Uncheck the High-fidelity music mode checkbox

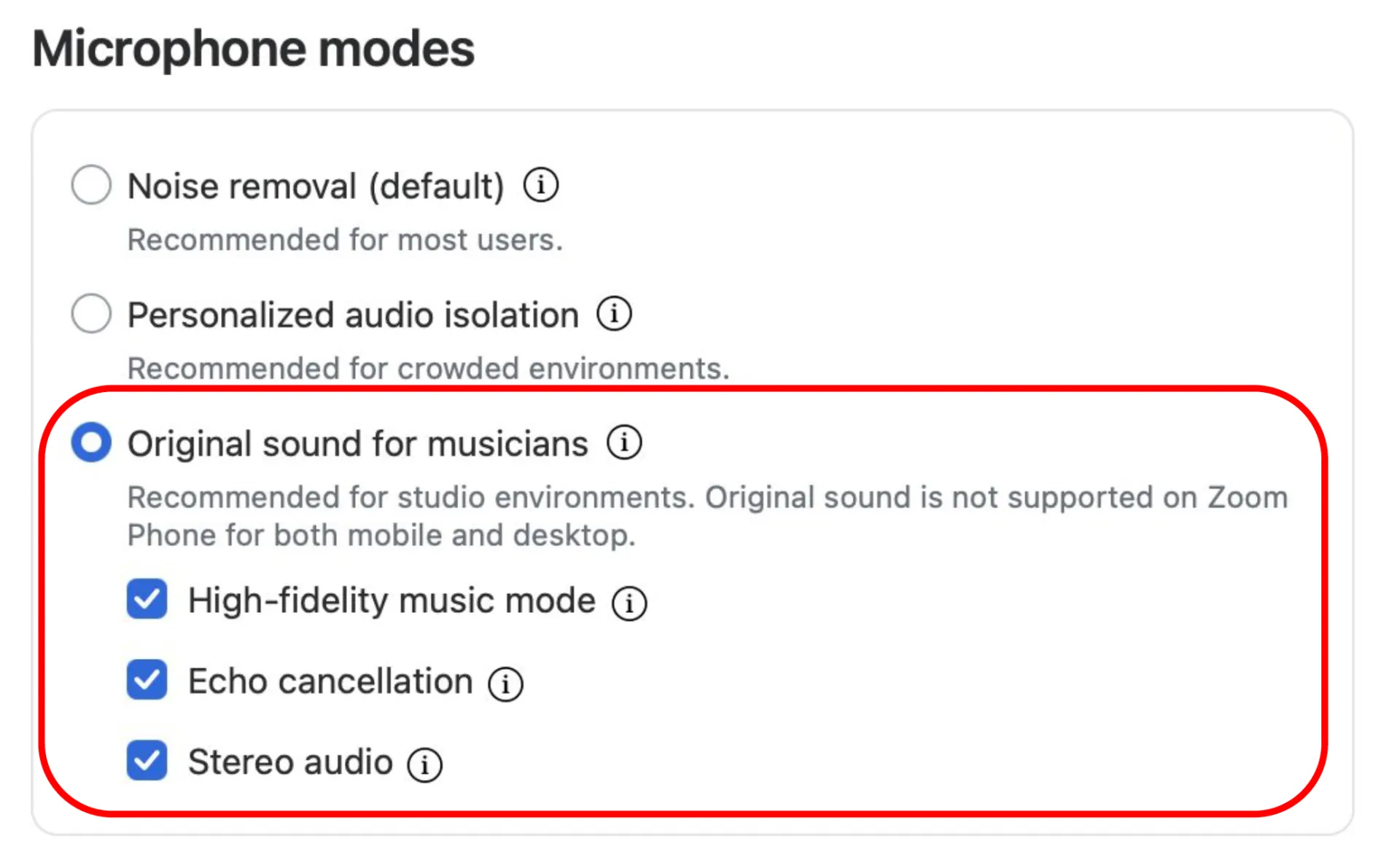(x=147, y=599)
